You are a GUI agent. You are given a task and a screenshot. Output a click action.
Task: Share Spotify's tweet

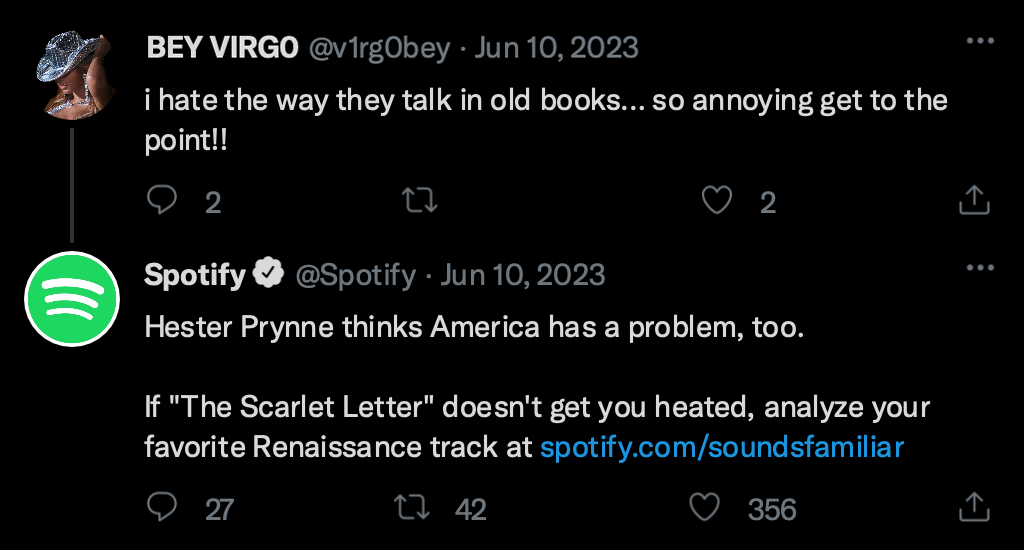[x=974, y=507]
